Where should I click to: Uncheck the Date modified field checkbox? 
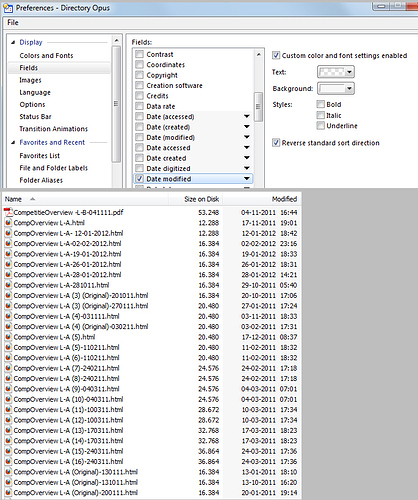[139, 179]
